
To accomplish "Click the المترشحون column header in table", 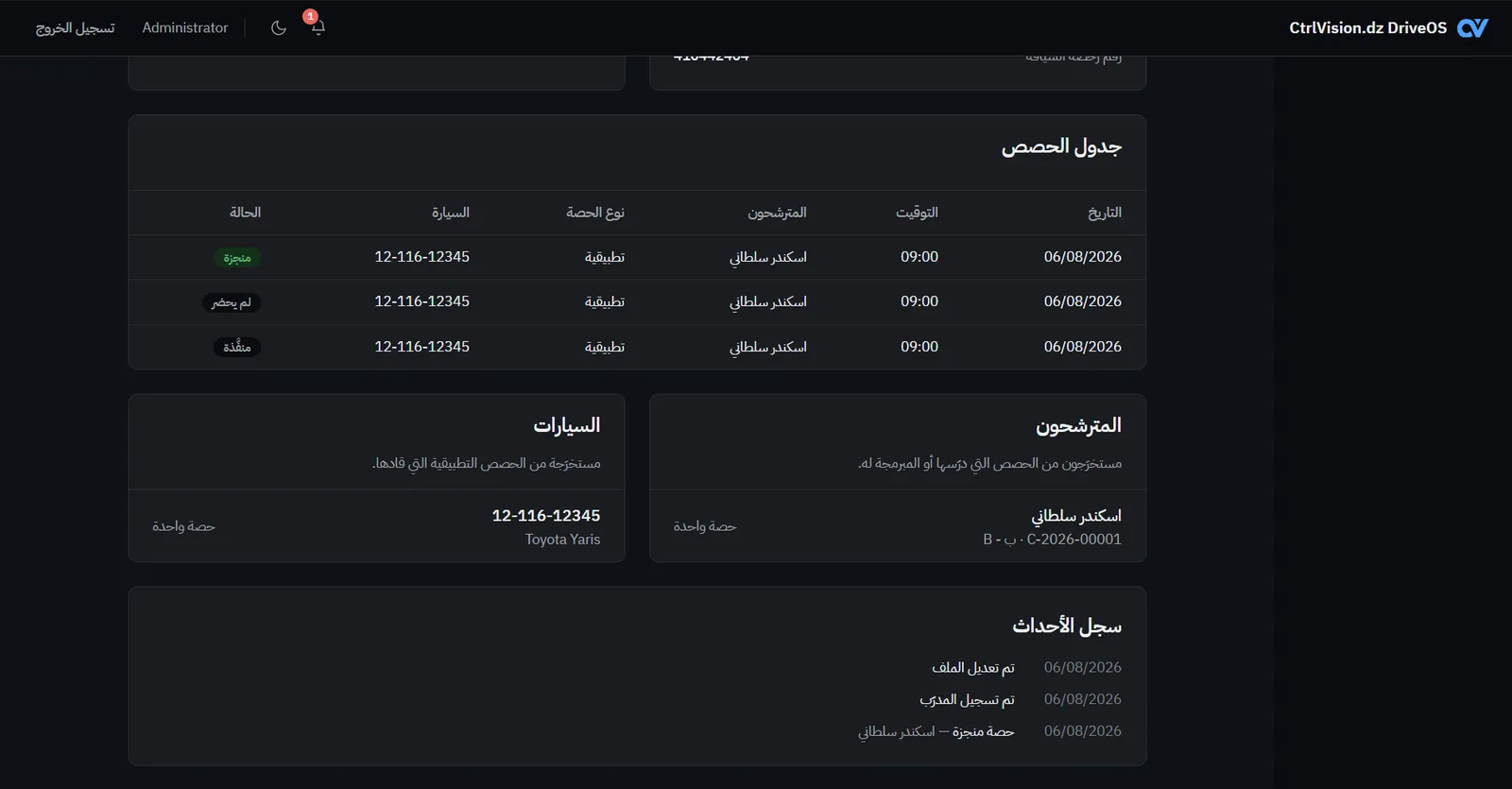I will 777,213.
